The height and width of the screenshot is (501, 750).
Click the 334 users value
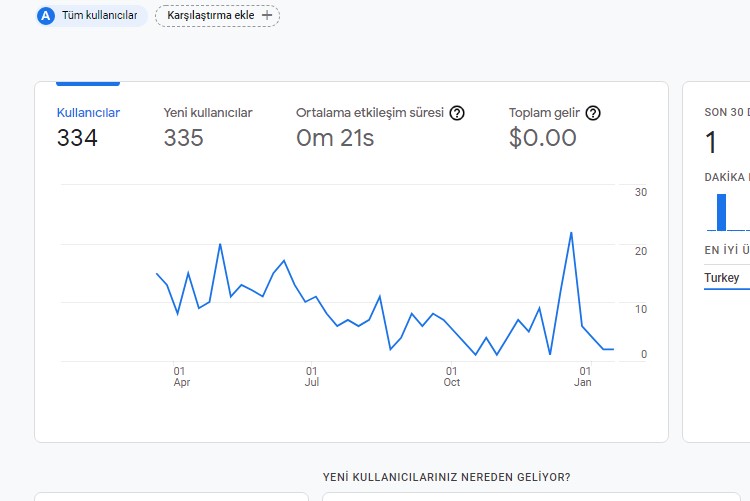click(x=77, y=138)
